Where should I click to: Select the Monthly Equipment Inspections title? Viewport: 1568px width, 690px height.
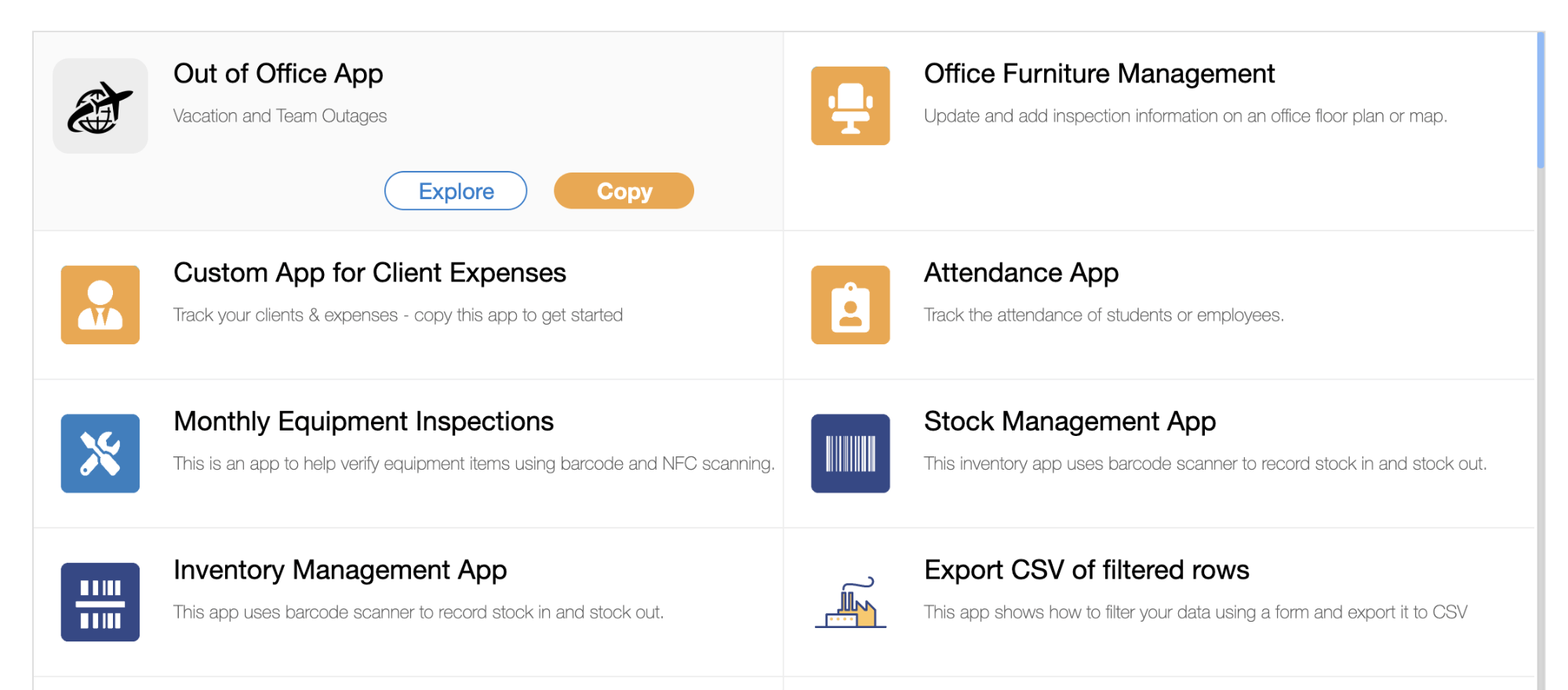363,422
